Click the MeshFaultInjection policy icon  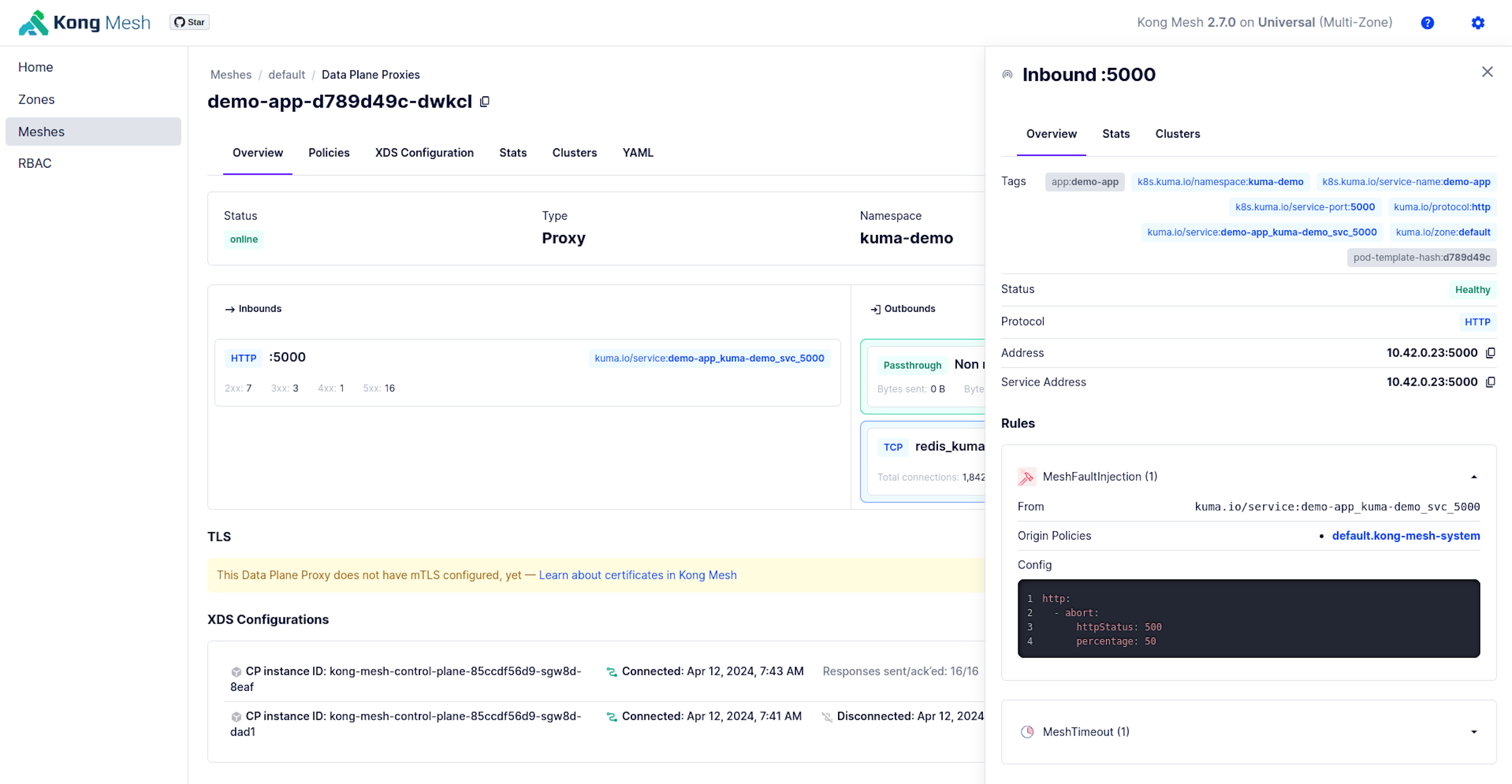(1027, 477)
